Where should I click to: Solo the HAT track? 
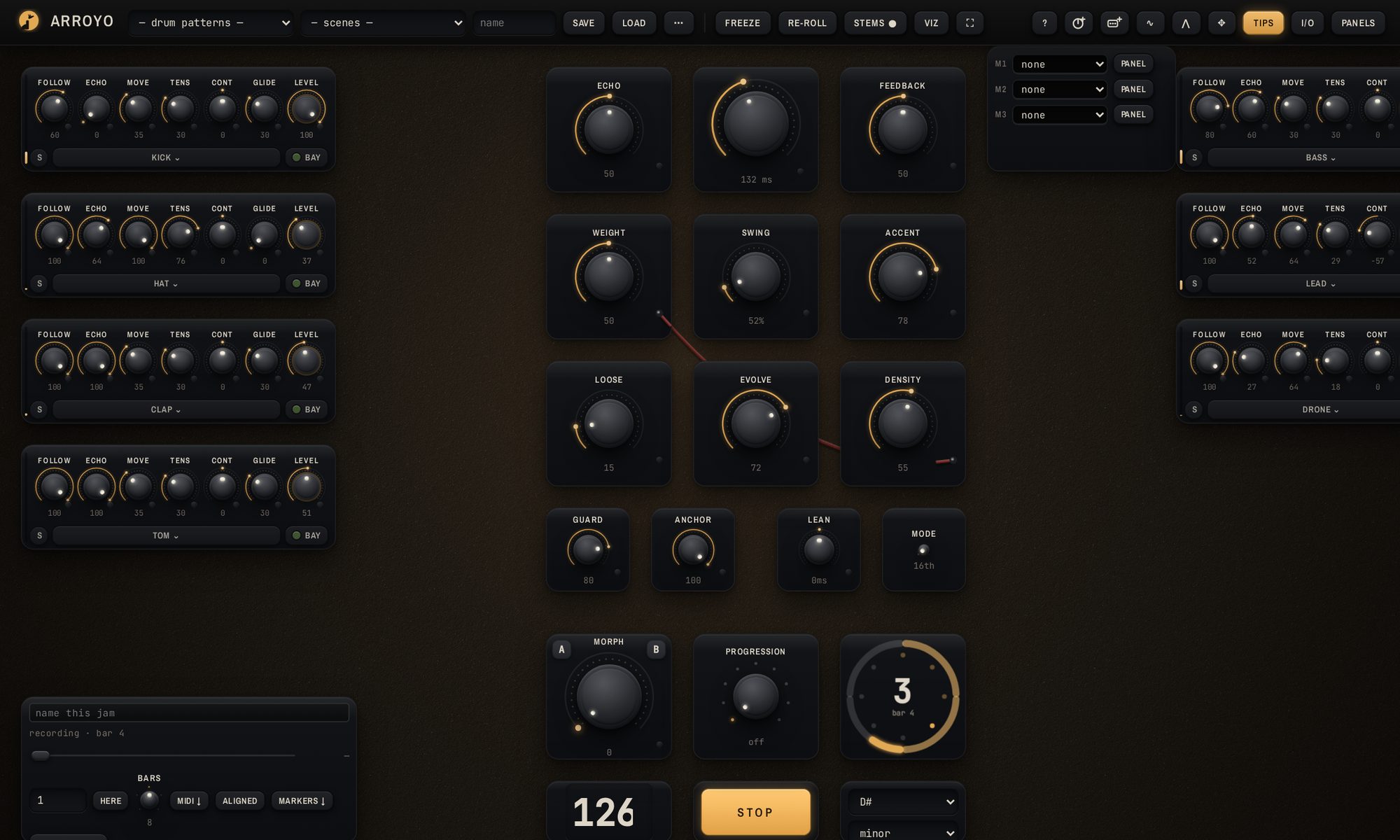click(39, 283)
